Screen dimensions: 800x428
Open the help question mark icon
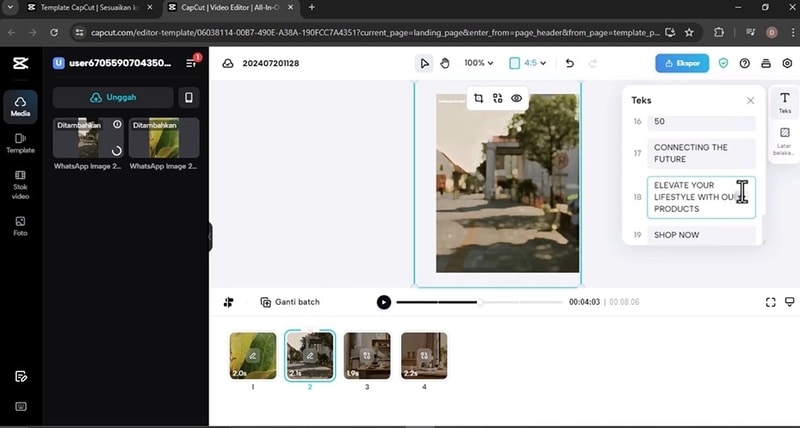(x=744, y=63)
